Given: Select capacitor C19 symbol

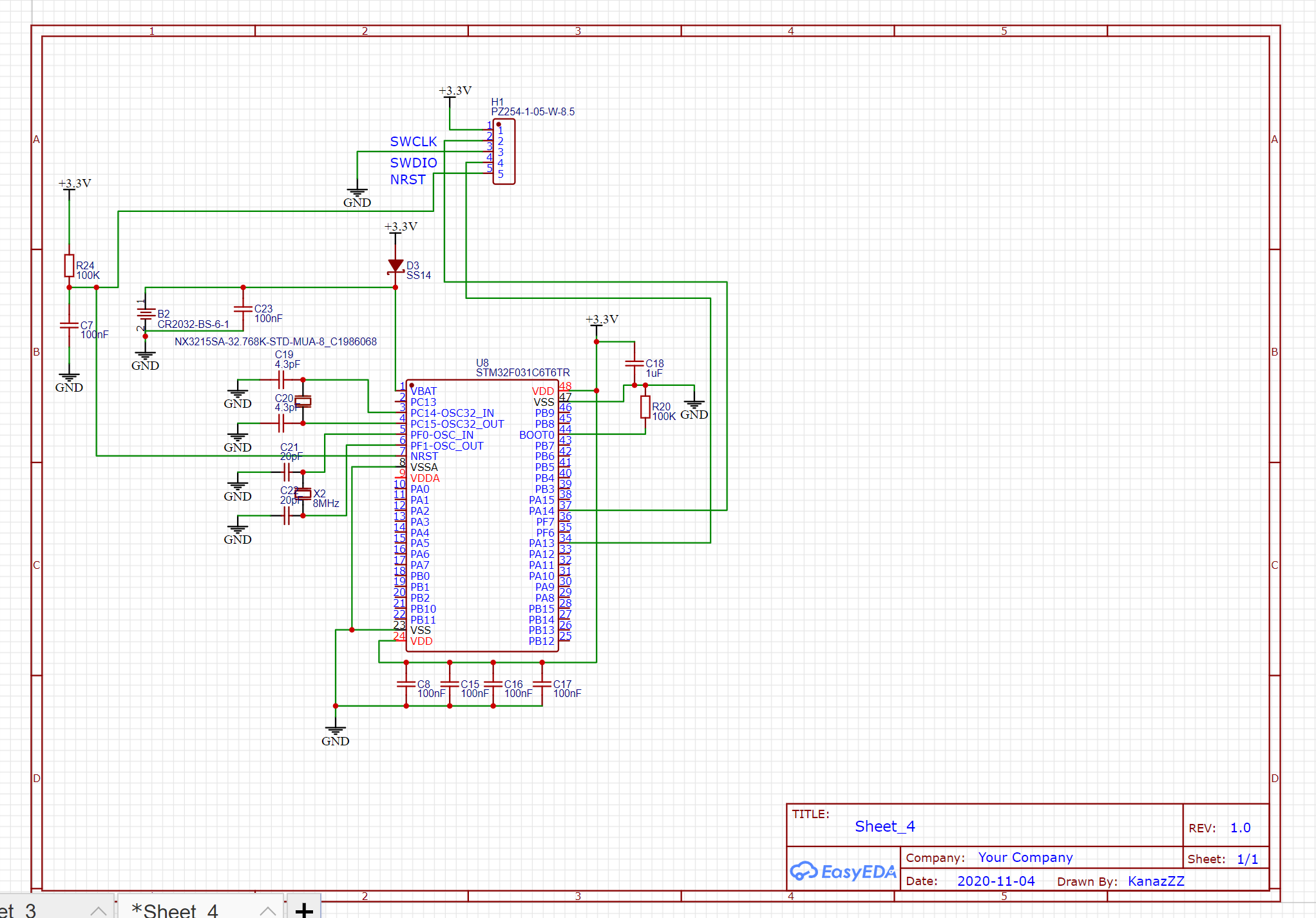Looking at the screenshot, I should (x=281, y=379).
